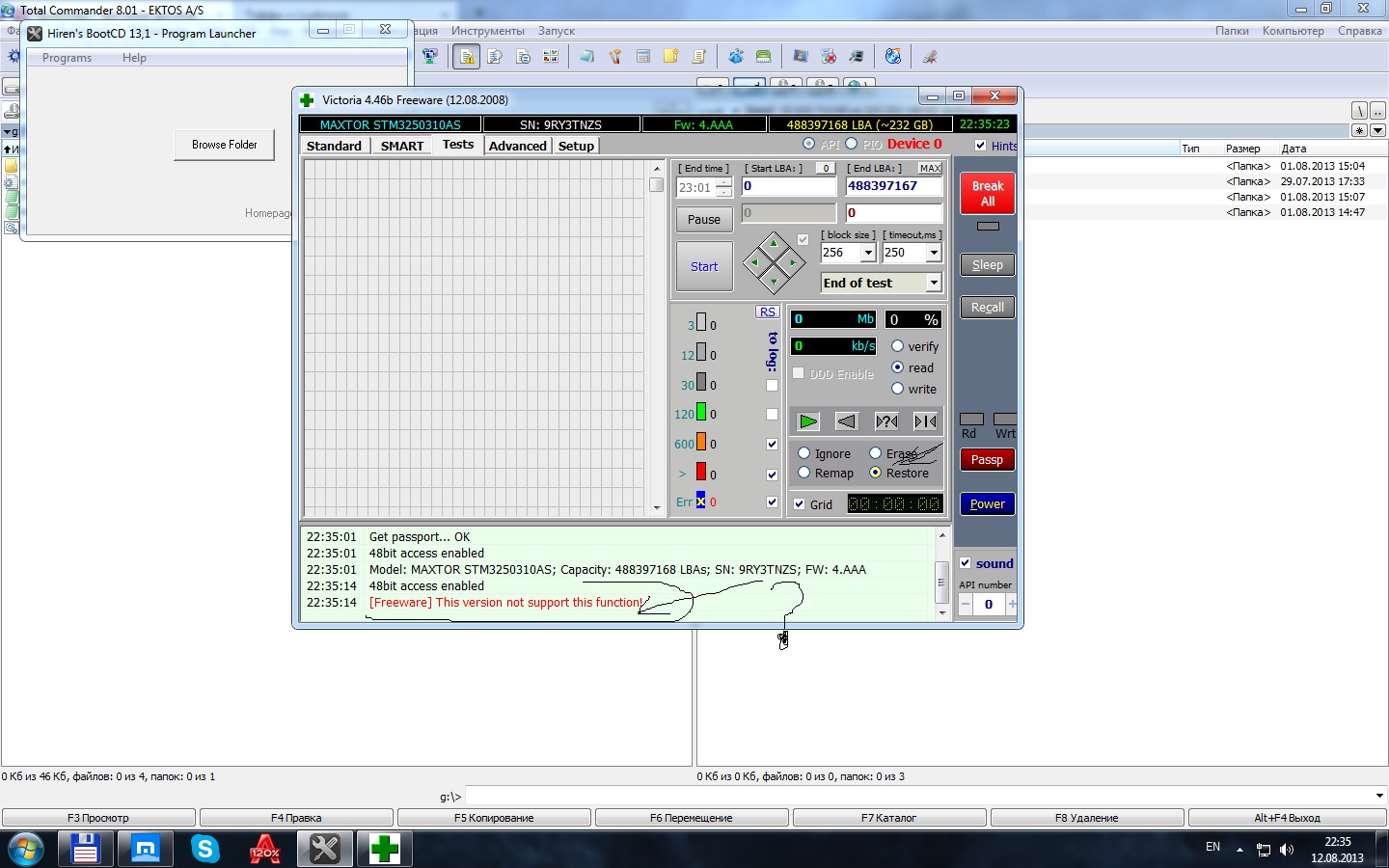This screenshot has height=868, width=1389.
Task: Open the block size dropdown
Action: coord(868,253)
